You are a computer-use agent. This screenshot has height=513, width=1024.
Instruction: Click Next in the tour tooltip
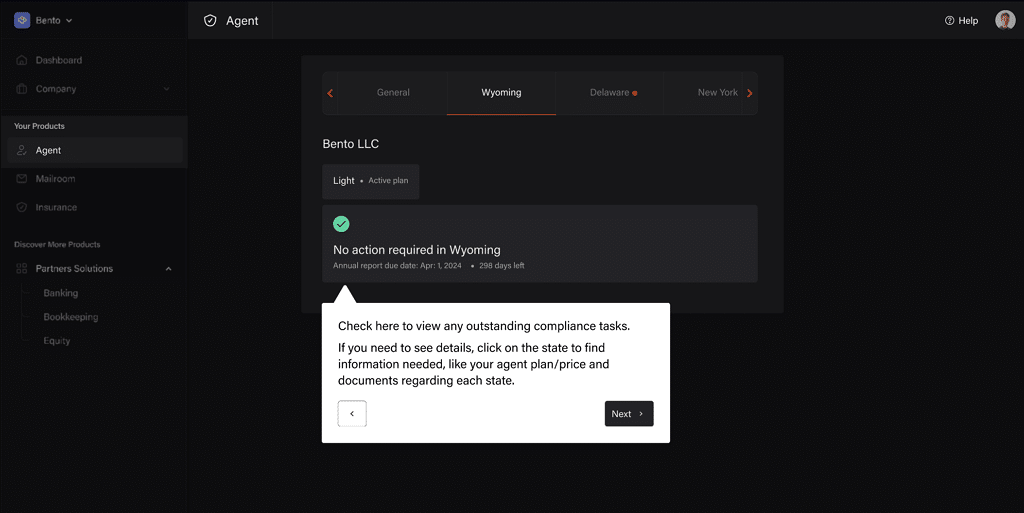point(629,414)
